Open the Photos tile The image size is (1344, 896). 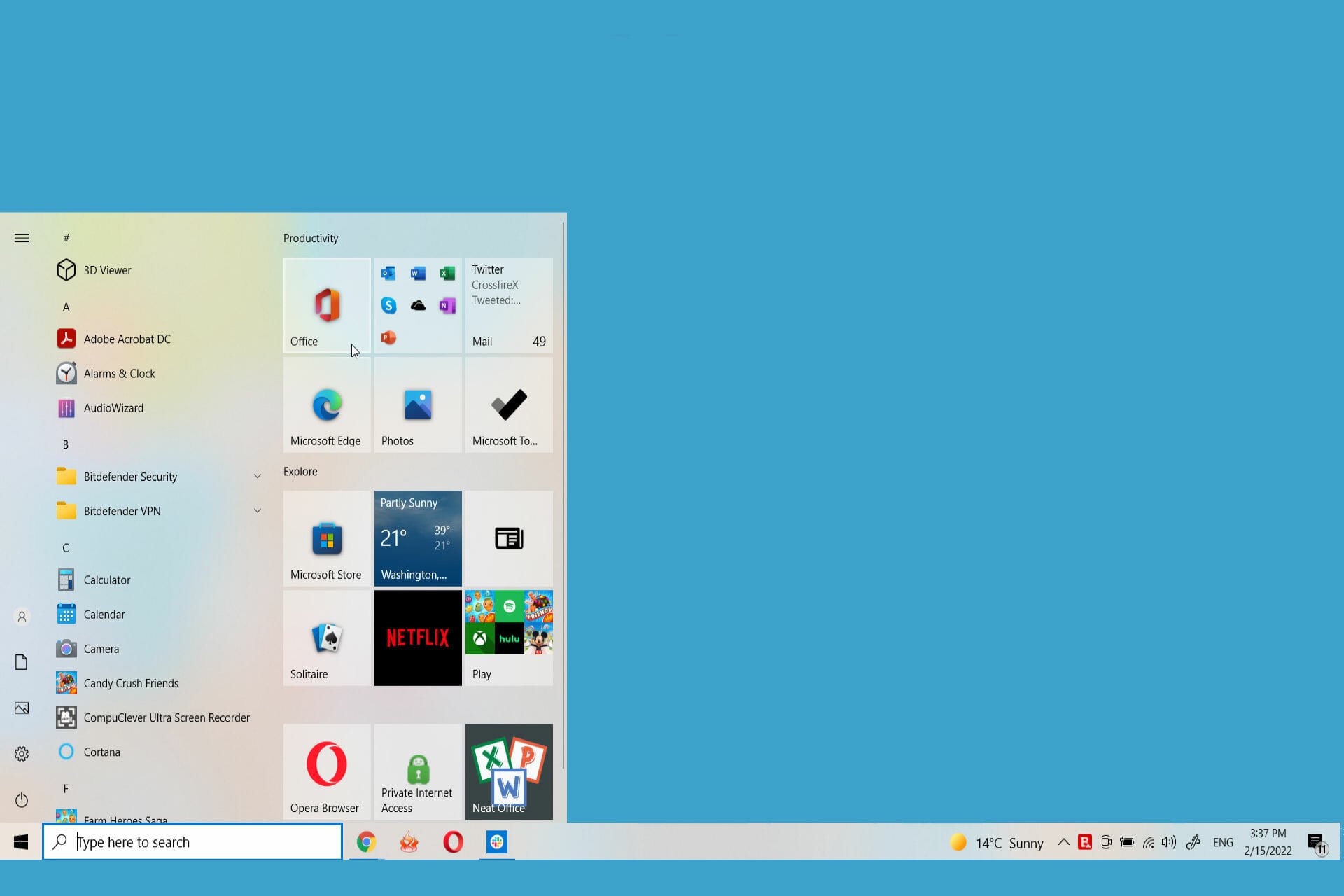click(418, 405)
